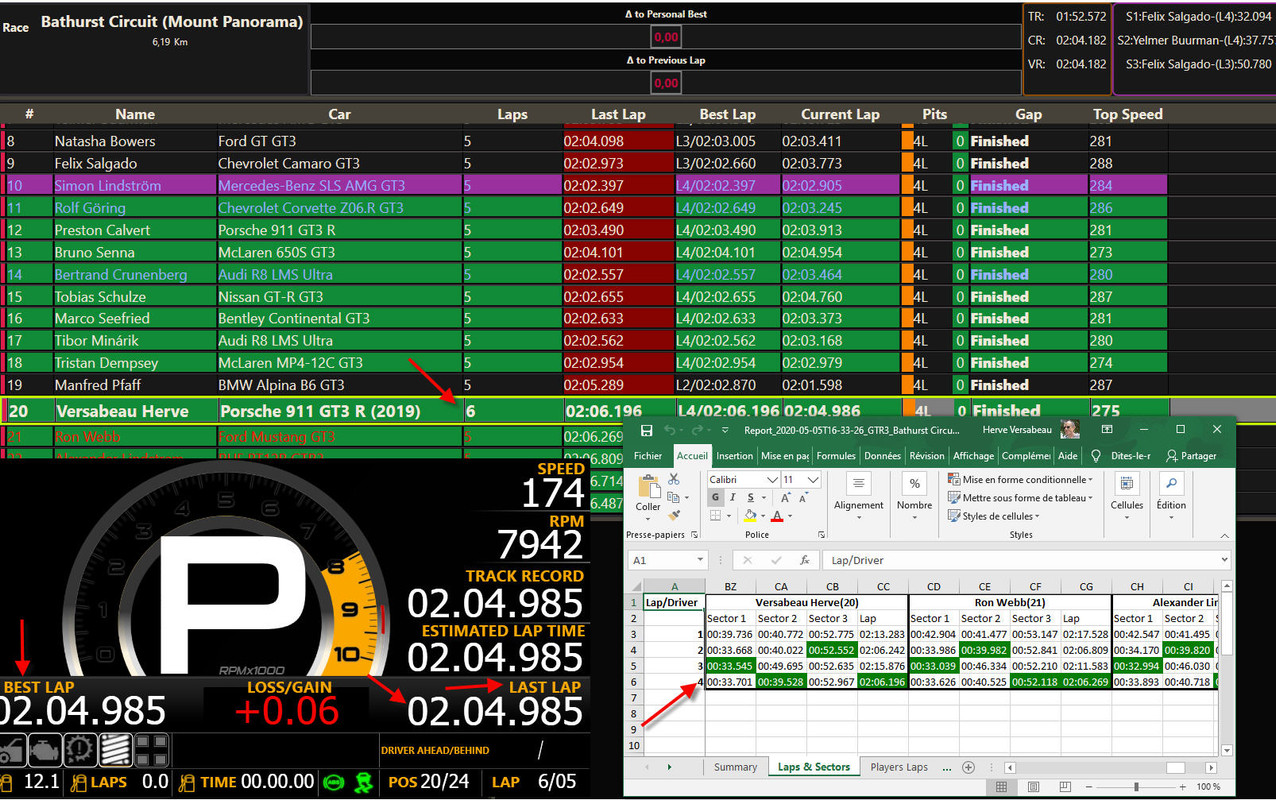Switch to the Insertion ribbon tab
The image size is (1276, 800).
click(x=735, y=456)
